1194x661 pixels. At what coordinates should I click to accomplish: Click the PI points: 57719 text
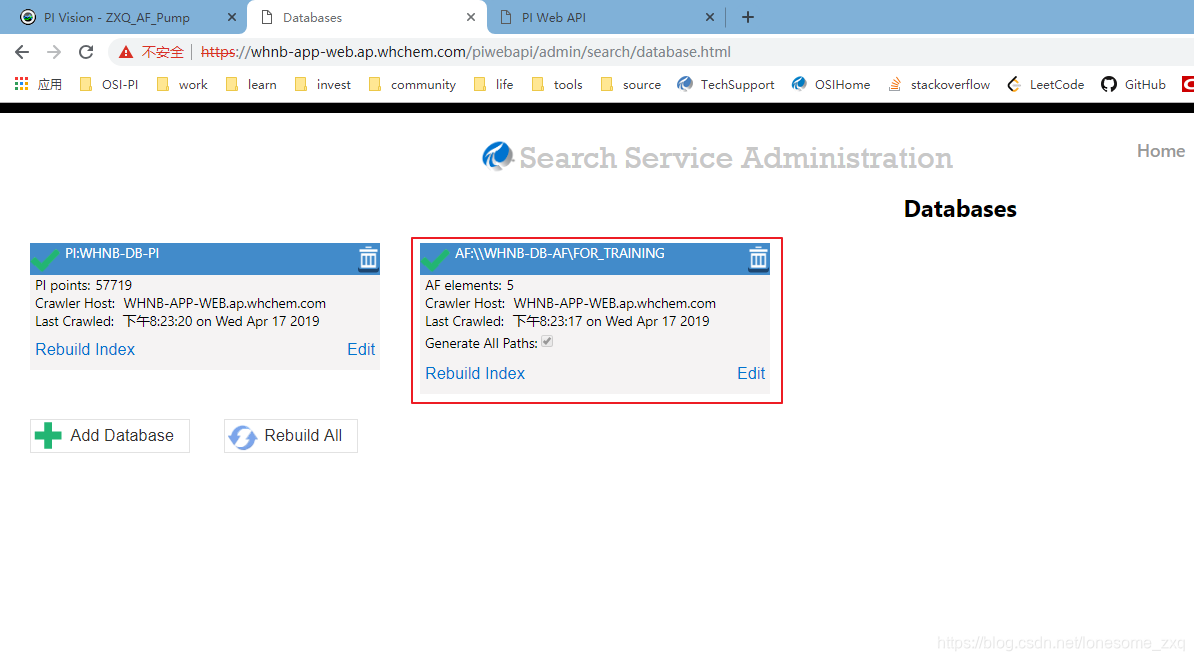coord(84,286)
